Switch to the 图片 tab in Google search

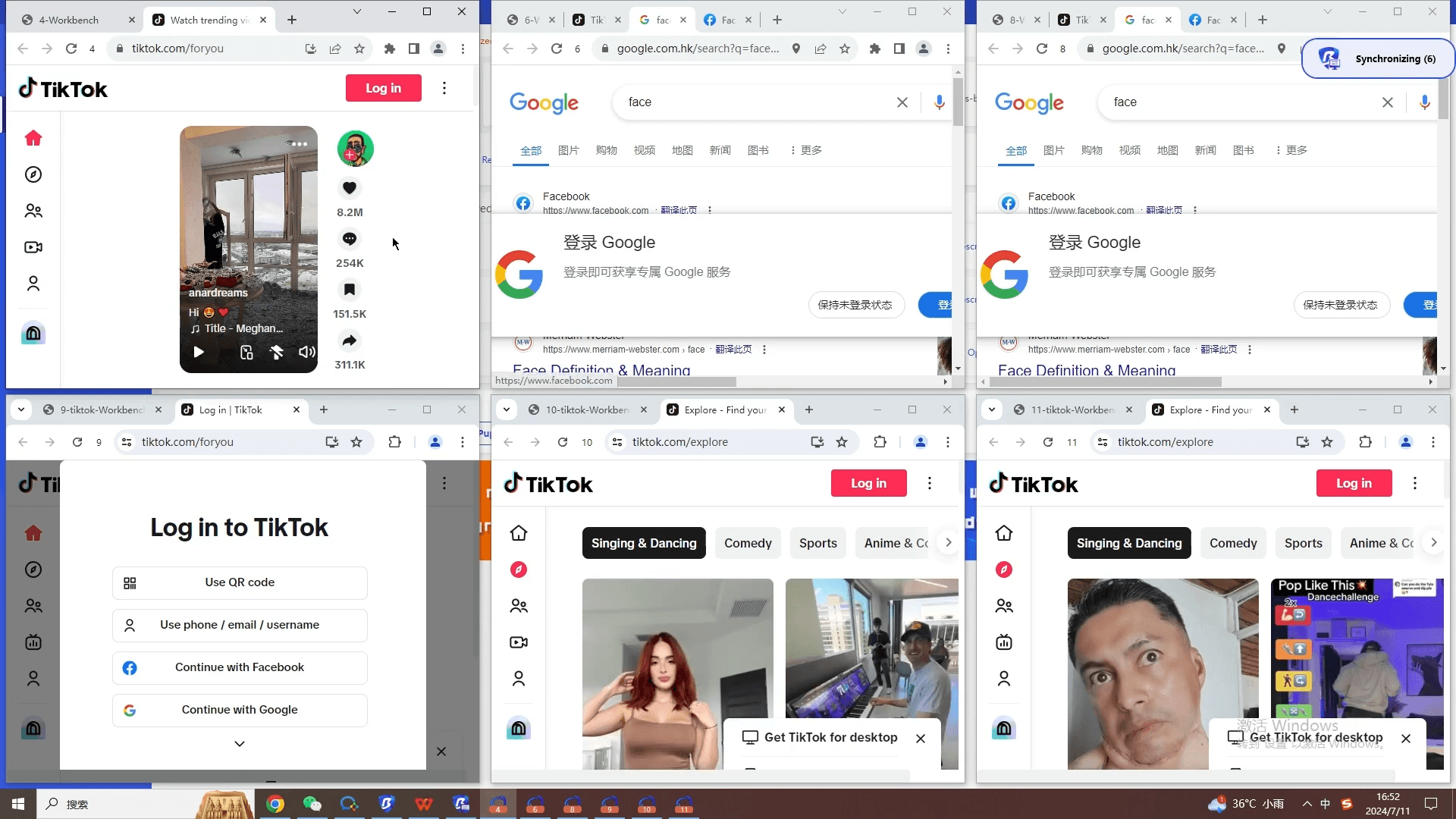coord(568,150)
